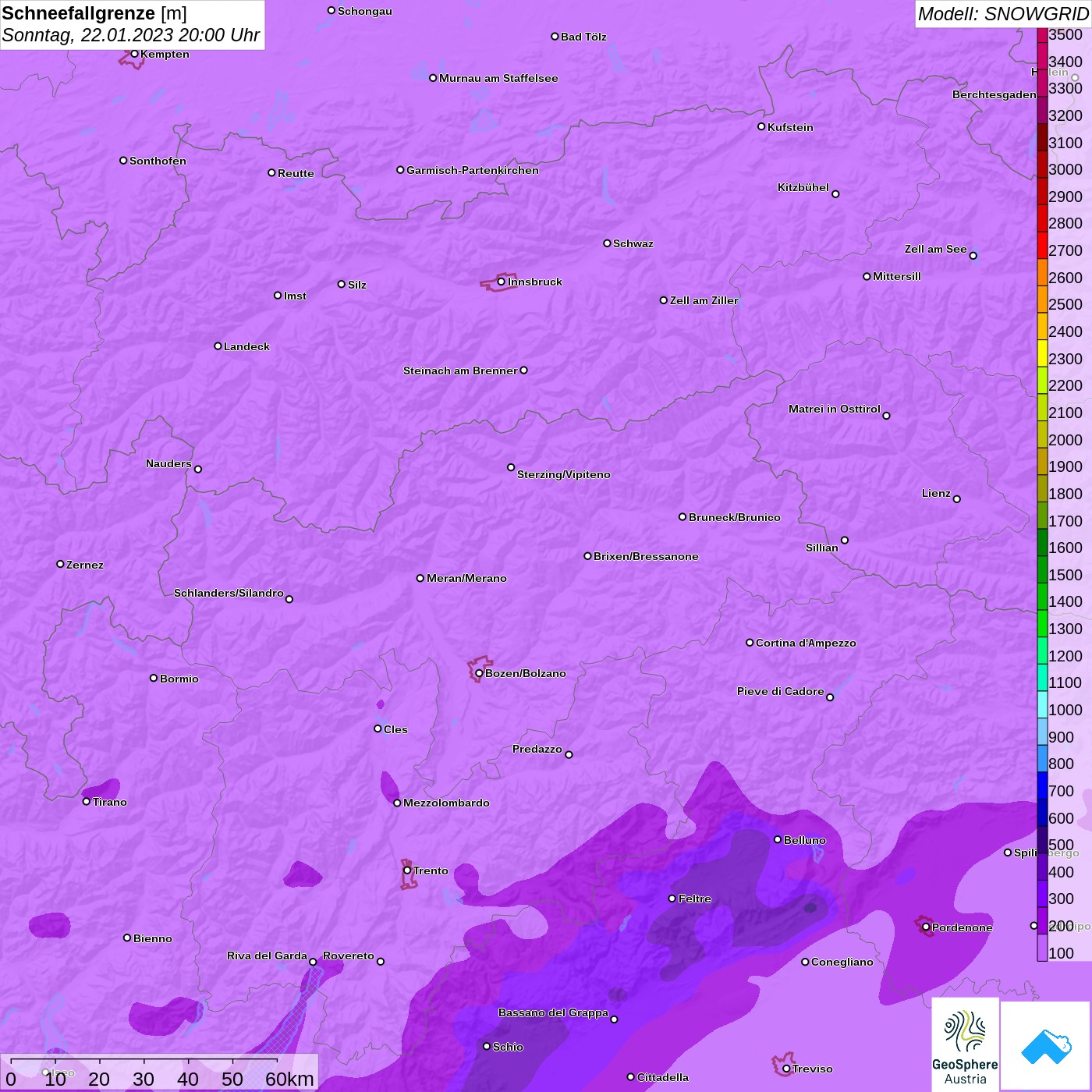The image size is (1092, 1092).
Task: Click the 60km scale bar label
Action: (289, 1079)
